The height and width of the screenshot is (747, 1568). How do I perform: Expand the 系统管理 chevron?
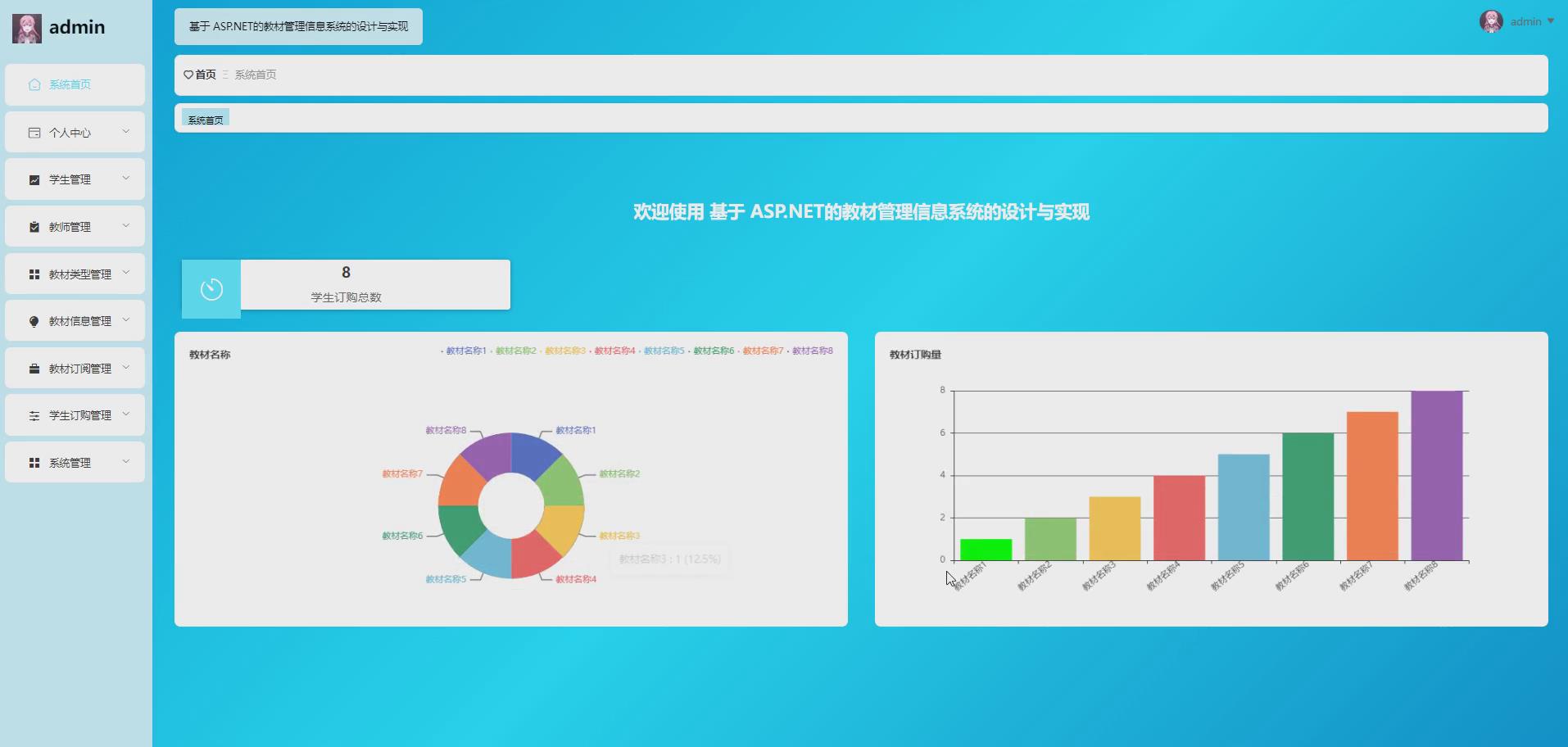tap(126, 461)
